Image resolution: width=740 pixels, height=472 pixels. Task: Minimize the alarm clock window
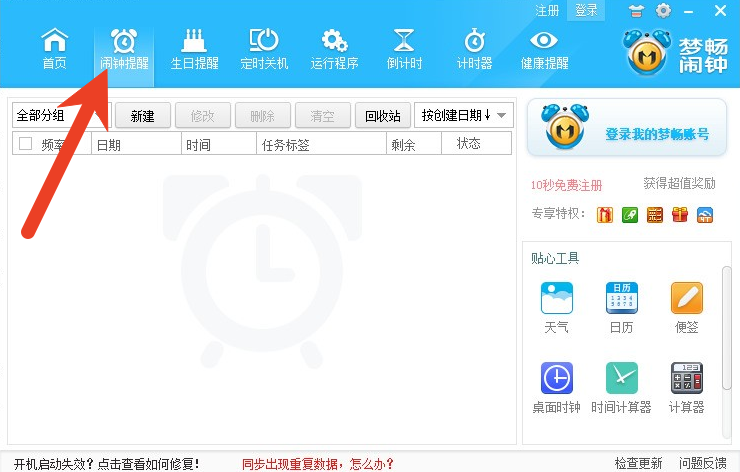click(689, 11)
